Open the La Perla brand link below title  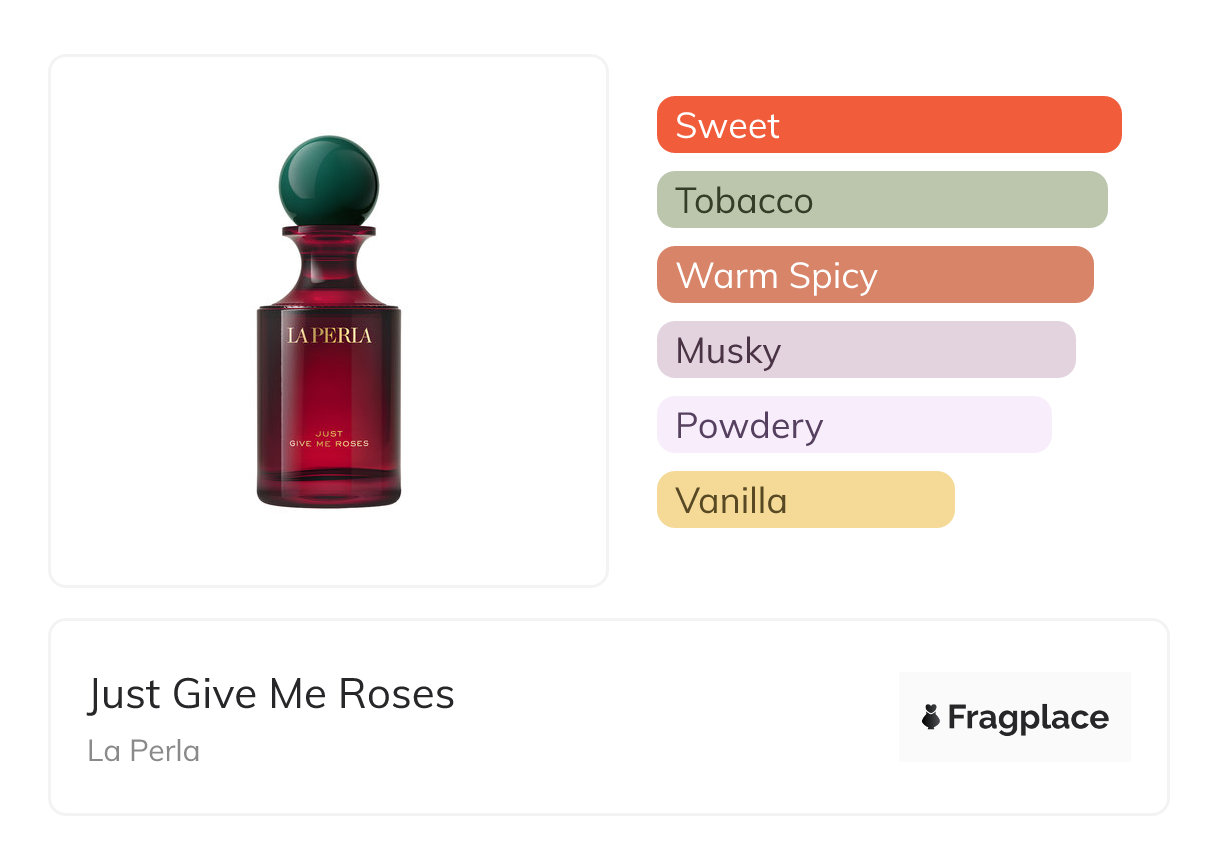[144, 750]
